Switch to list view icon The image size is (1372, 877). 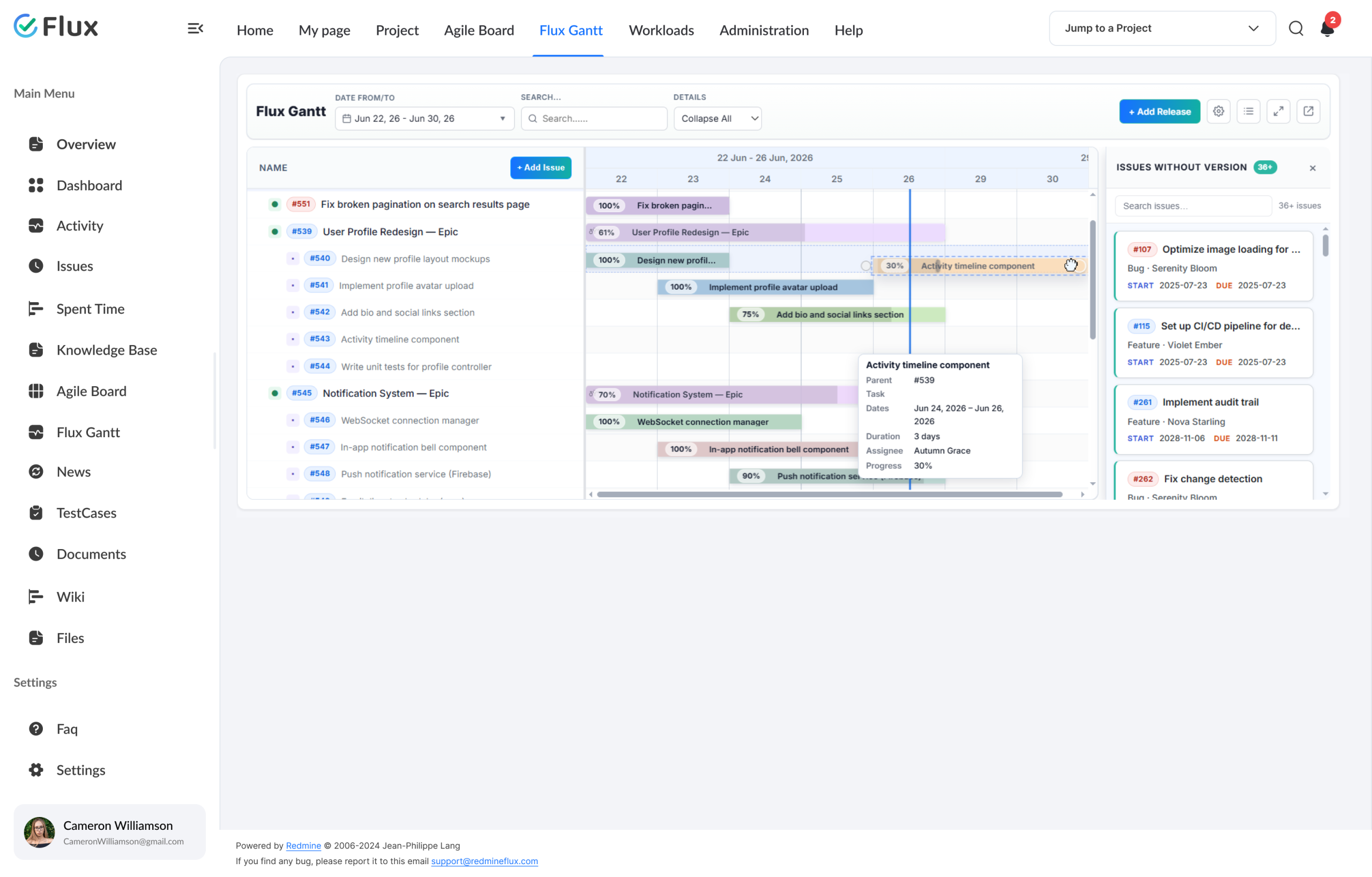1248,111
